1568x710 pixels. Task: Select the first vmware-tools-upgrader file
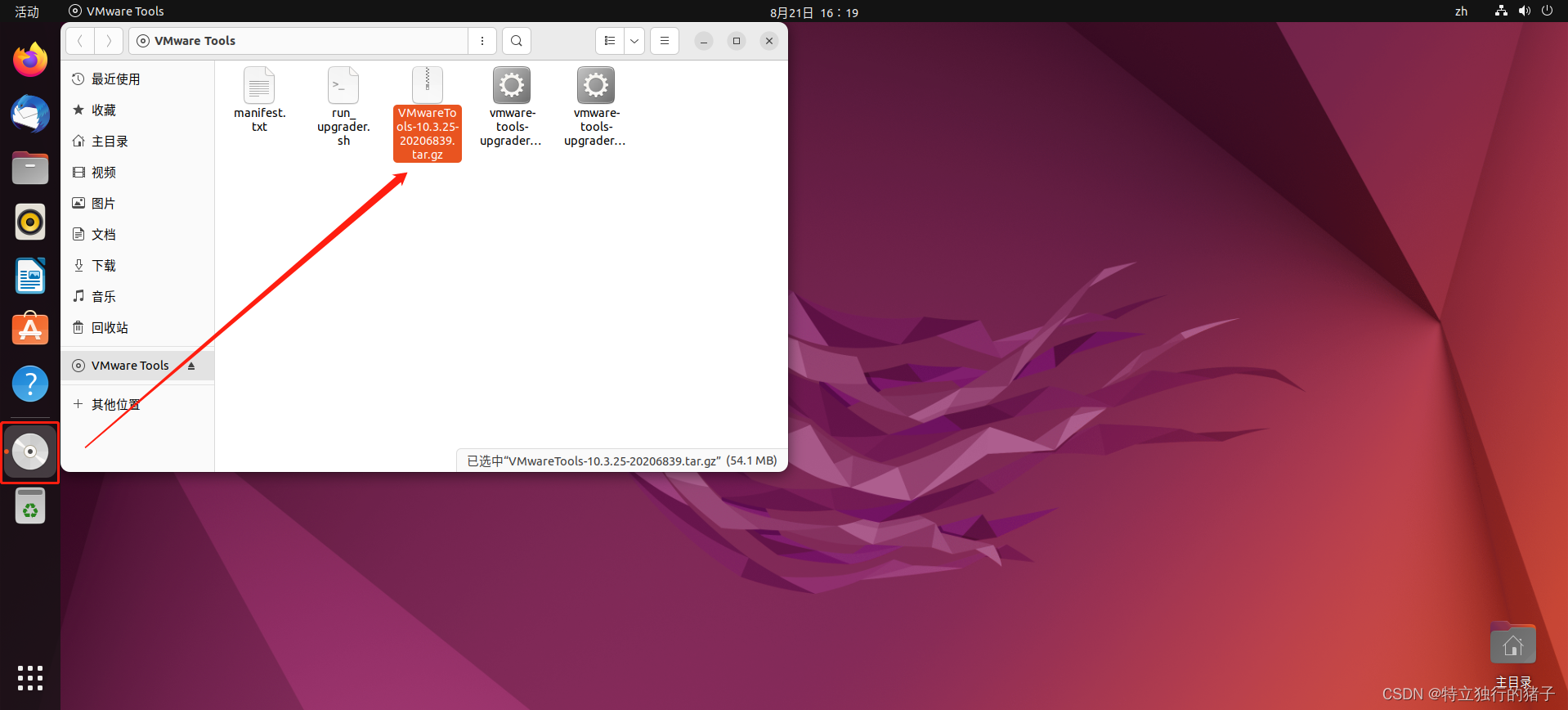pos(512,106)
